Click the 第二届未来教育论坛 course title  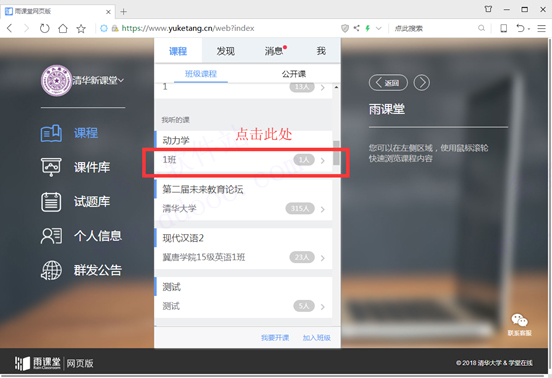(203, 189)
